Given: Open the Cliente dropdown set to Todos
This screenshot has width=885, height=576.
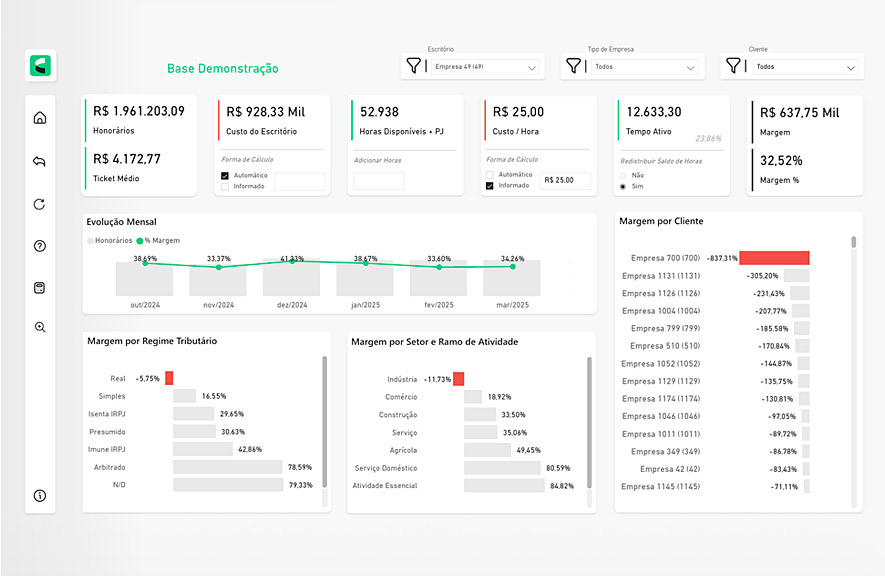Looking at the screenshot, I should 806,67.
